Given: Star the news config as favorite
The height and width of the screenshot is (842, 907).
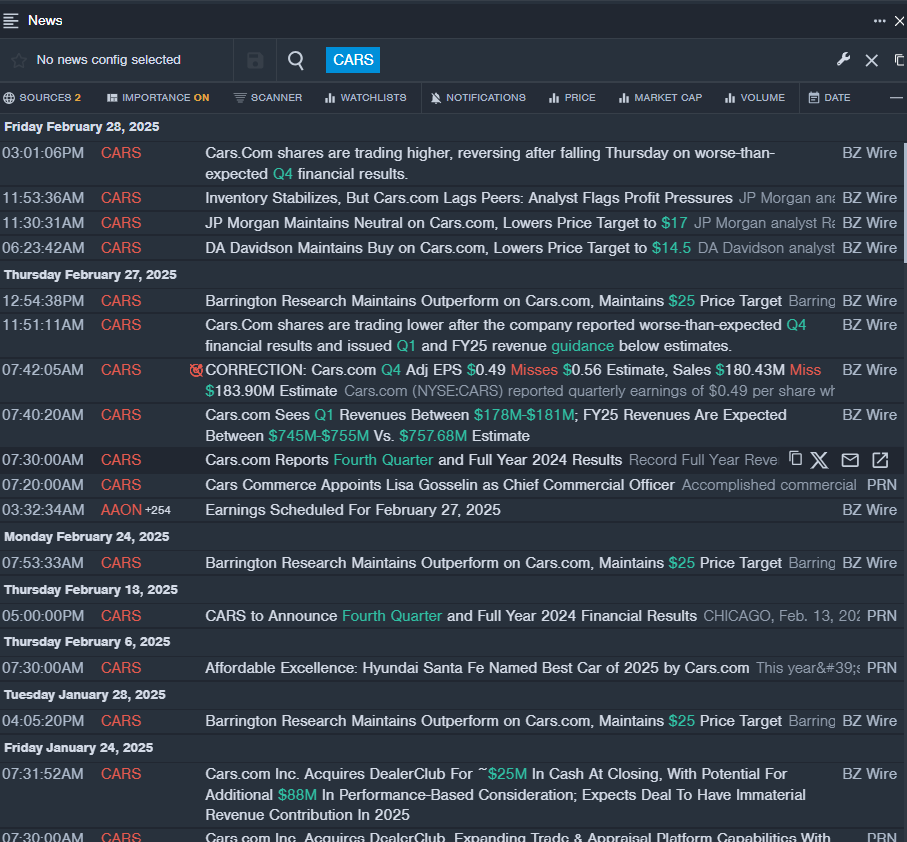Looking at the screenshot, I should [x=18, y=61].
